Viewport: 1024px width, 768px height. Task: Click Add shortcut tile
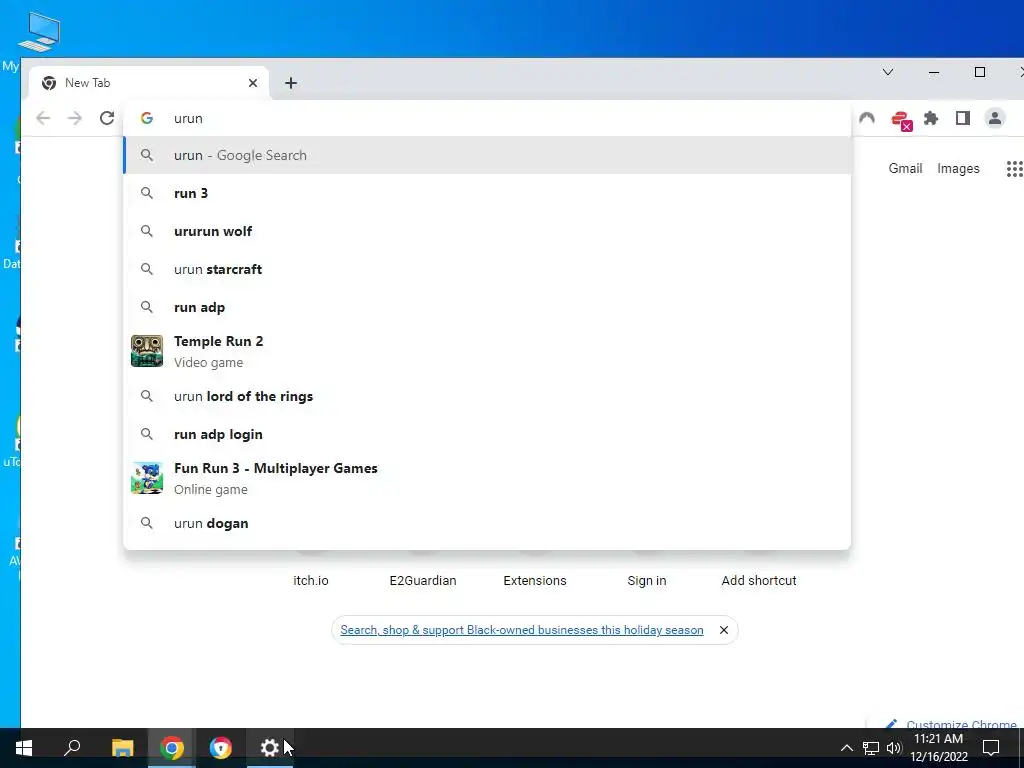coord(759,581)
